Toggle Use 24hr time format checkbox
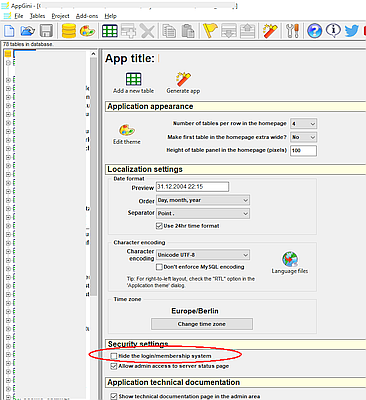This screenshot has height=400, width=366. point(159,226)
